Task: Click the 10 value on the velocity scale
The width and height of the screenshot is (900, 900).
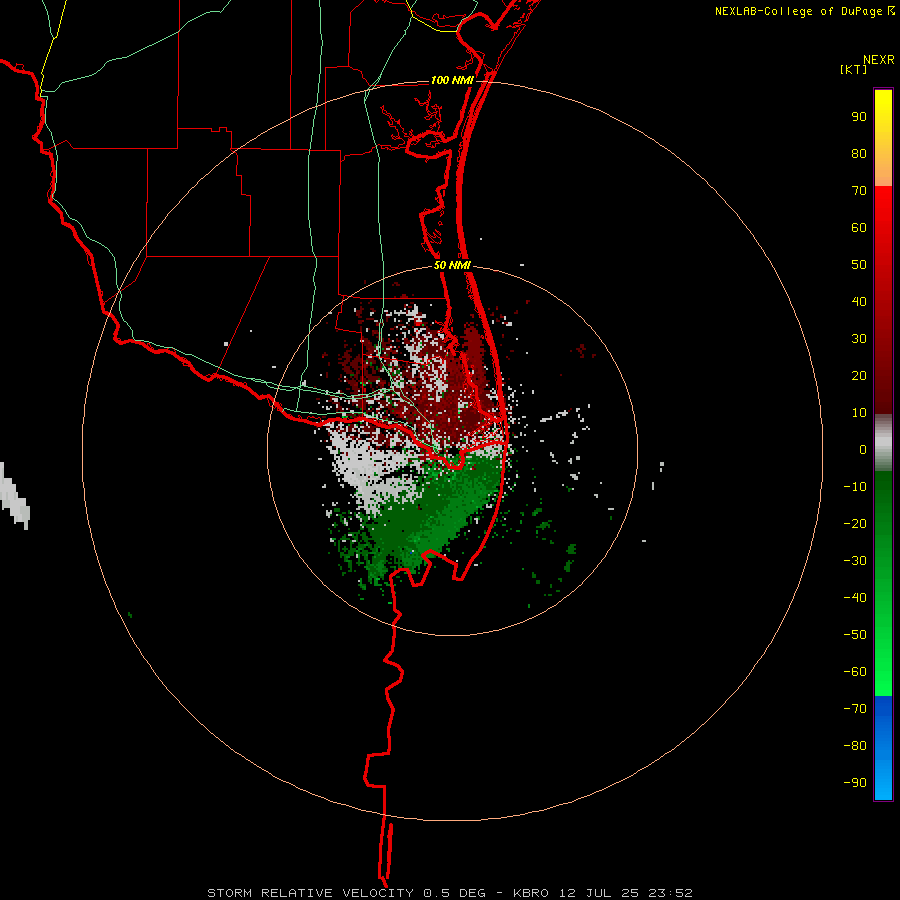Action: [859, 413]
